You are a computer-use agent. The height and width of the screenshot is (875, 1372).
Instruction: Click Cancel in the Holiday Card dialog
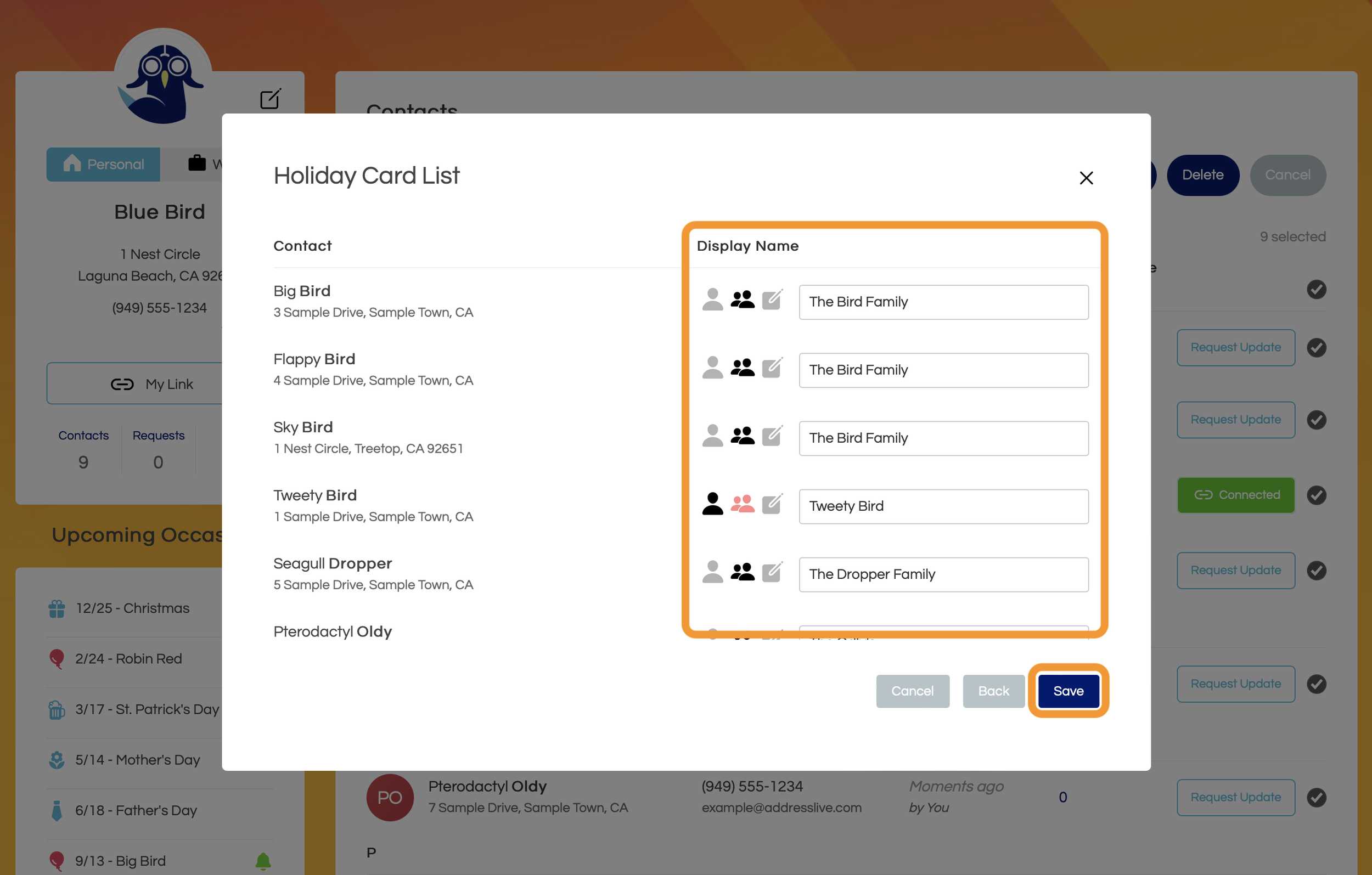coord(912,691)
